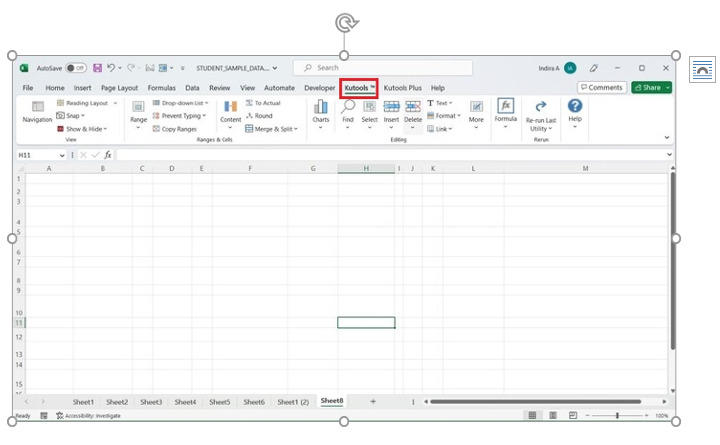Switch to Page Layout view icon
This screenshot has width=720, height=445.
coord(553,415)
